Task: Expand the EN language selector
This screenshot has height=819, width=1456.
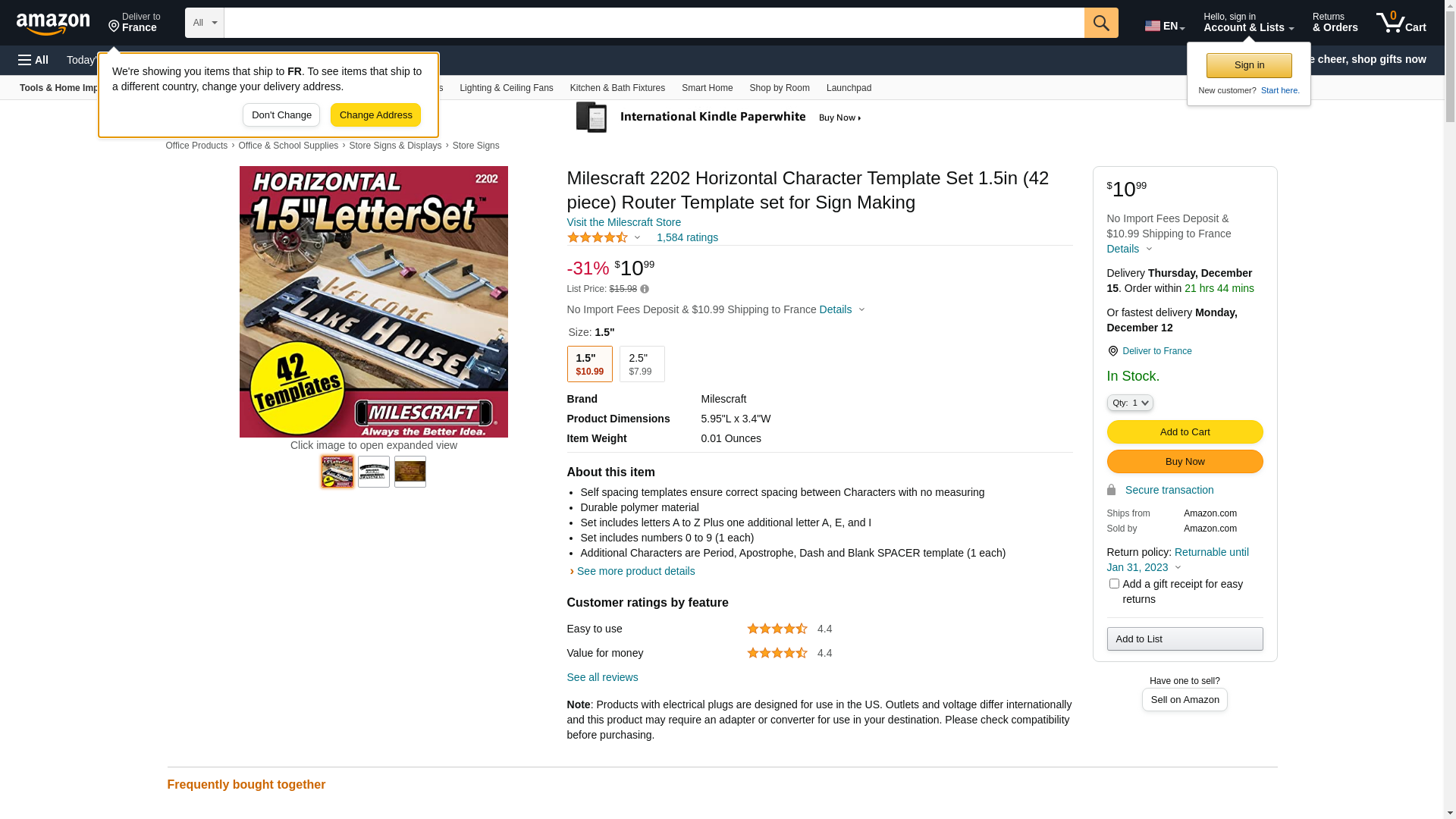Action: (x=1165, y=26)
